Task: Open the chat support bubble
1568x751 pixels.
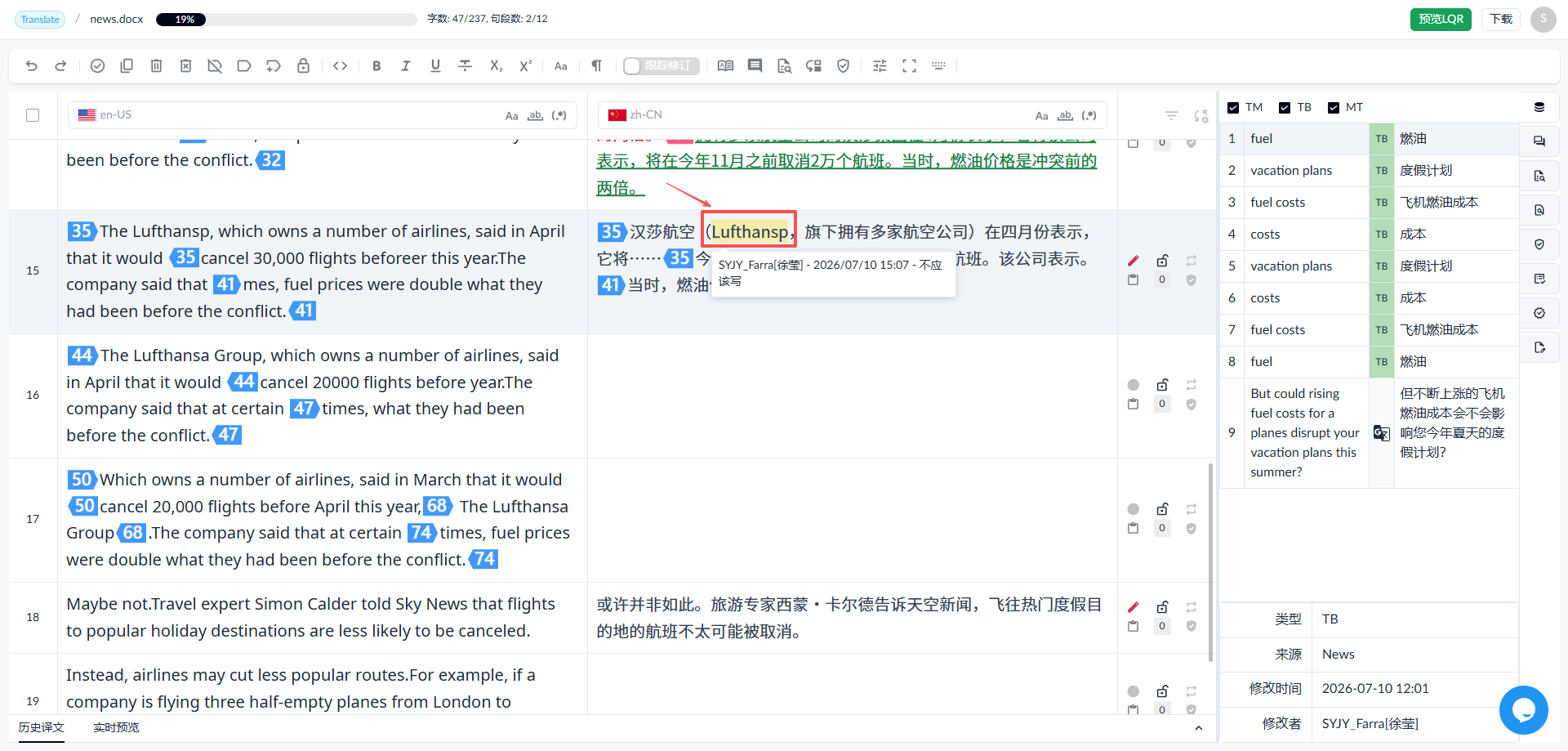Action: pyautogui.click(x=1523, y=710)
